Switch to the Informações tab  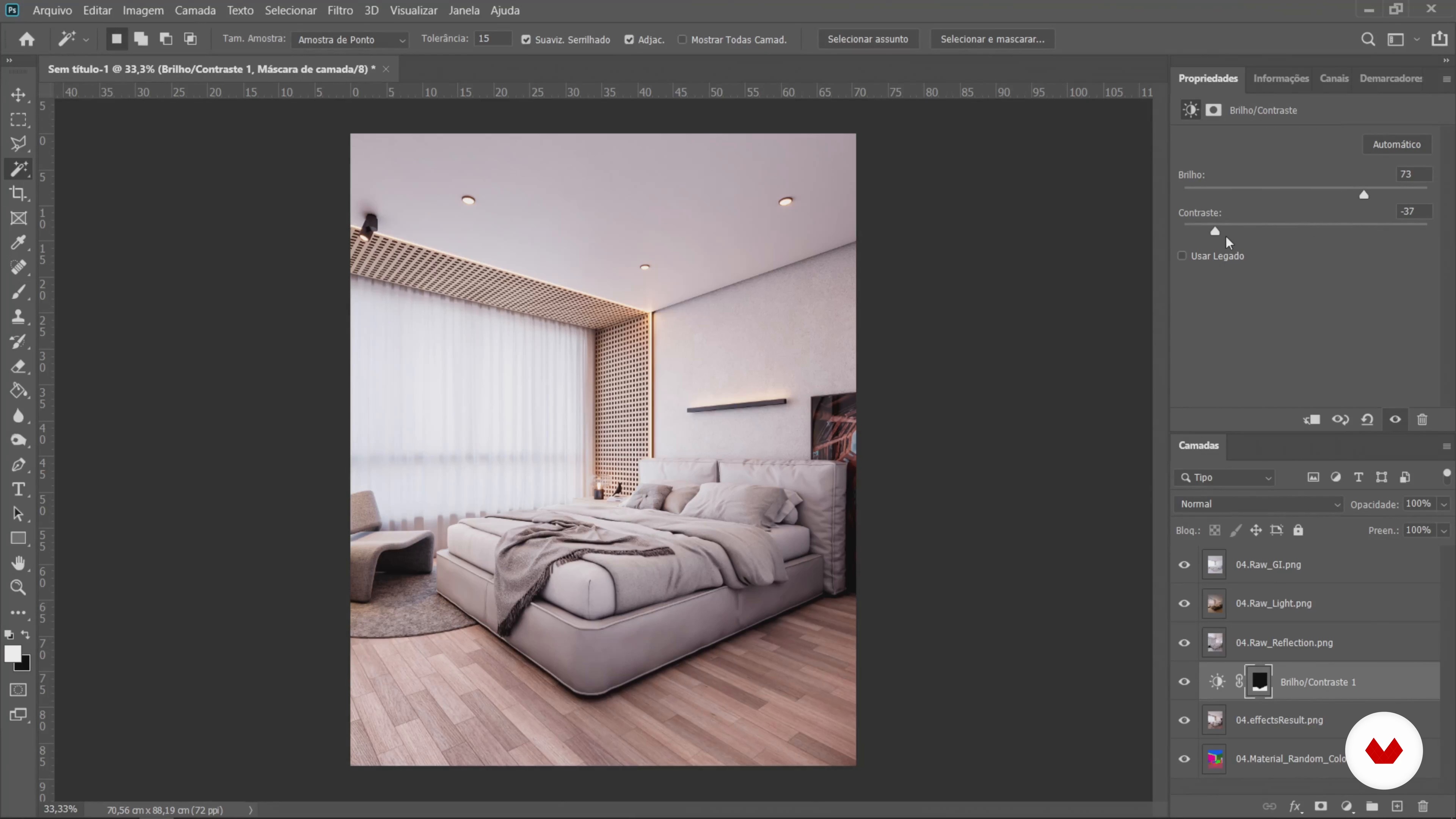pos(1281,78)
